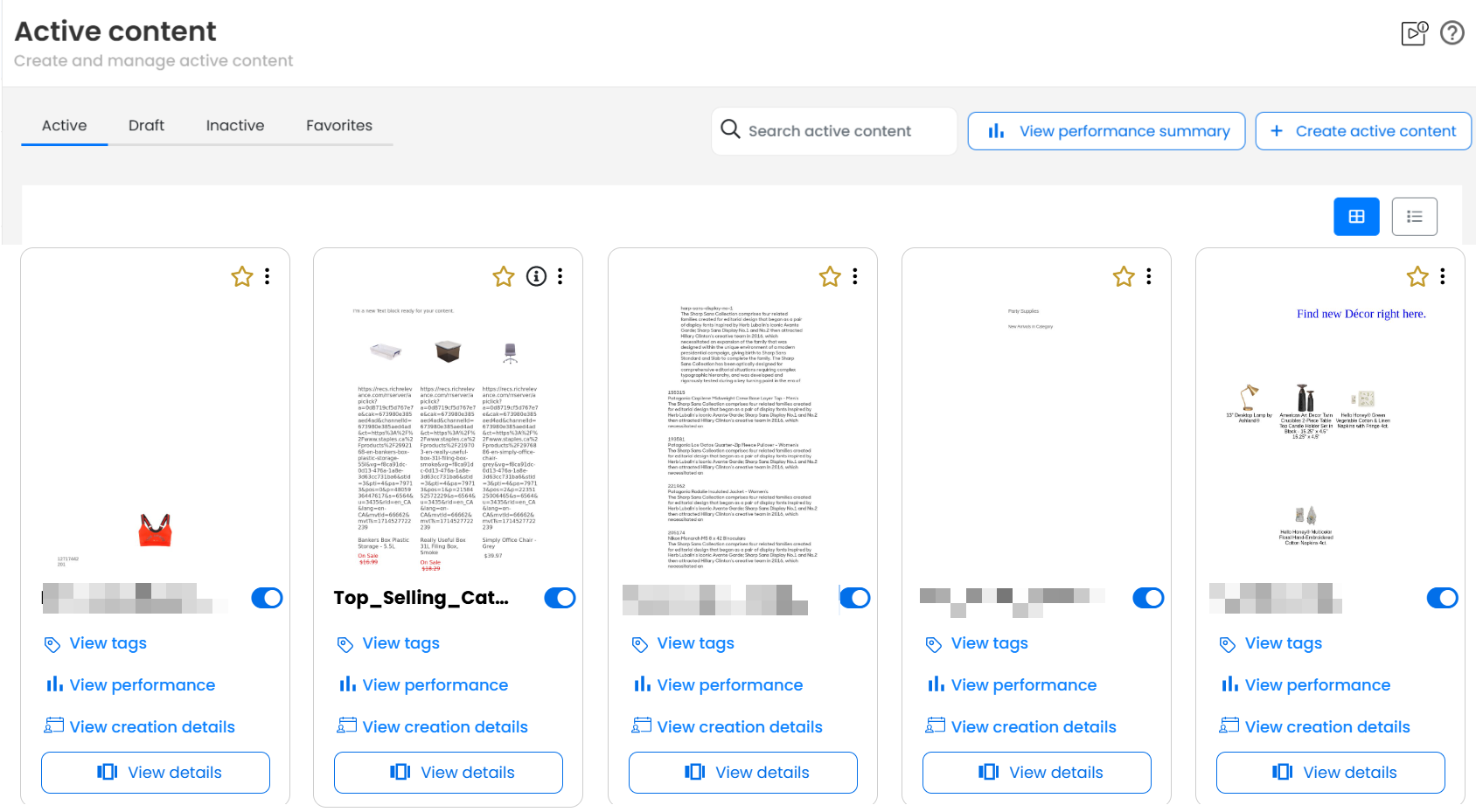Click Create active content button
The height and width of the screenshot is (812, 1476).
pos(1363,131)
